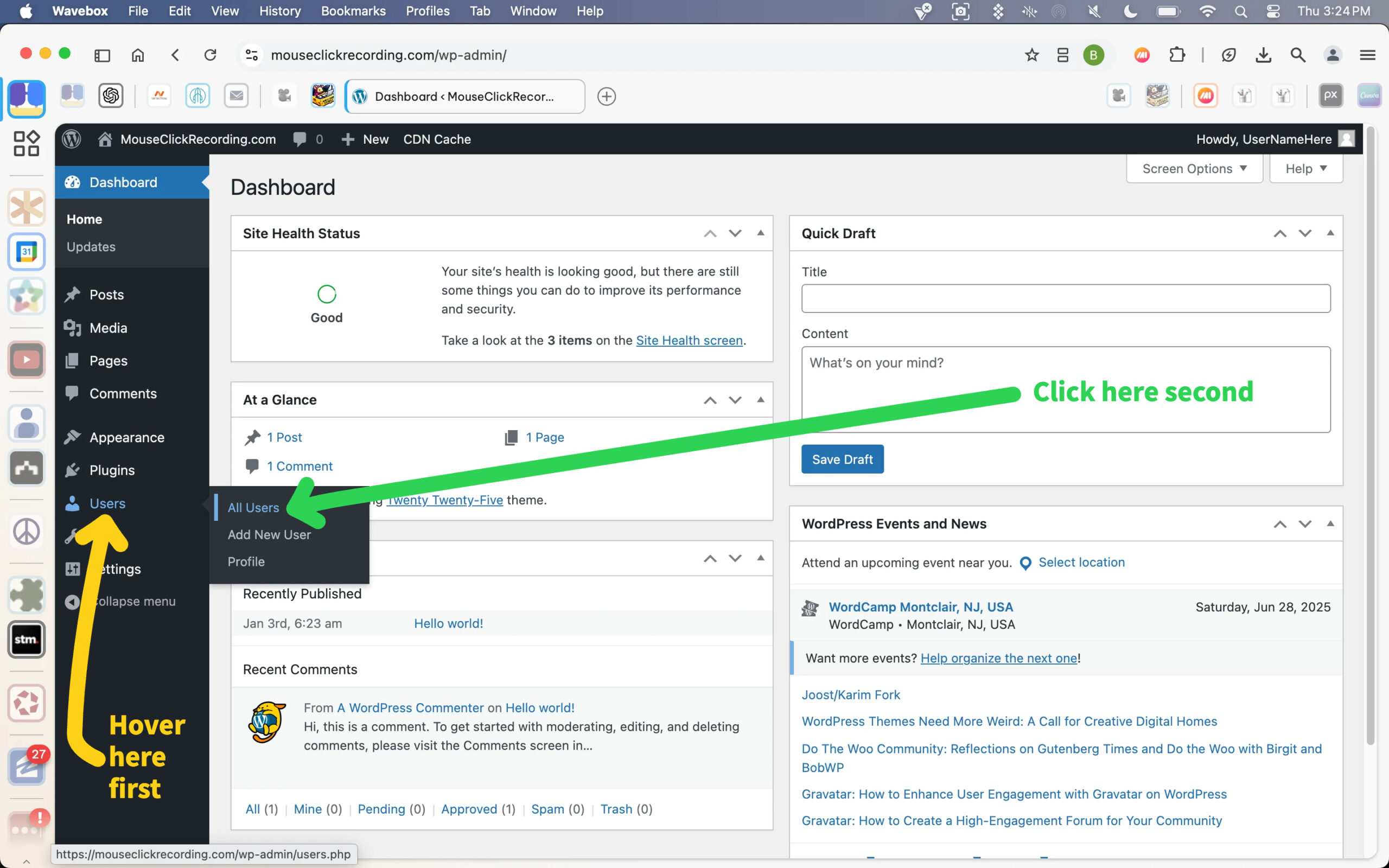Click the WordPress logo in admin bar

click(x=72, y=139)
